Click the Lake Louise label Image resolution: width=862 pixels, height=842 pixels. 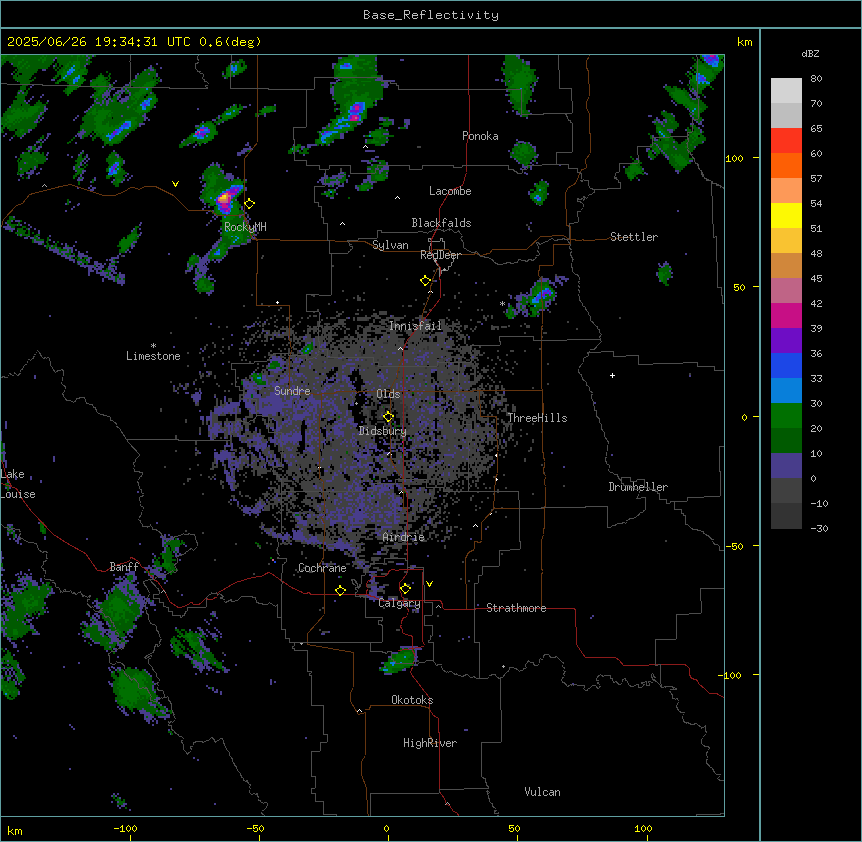click(18, 484)
